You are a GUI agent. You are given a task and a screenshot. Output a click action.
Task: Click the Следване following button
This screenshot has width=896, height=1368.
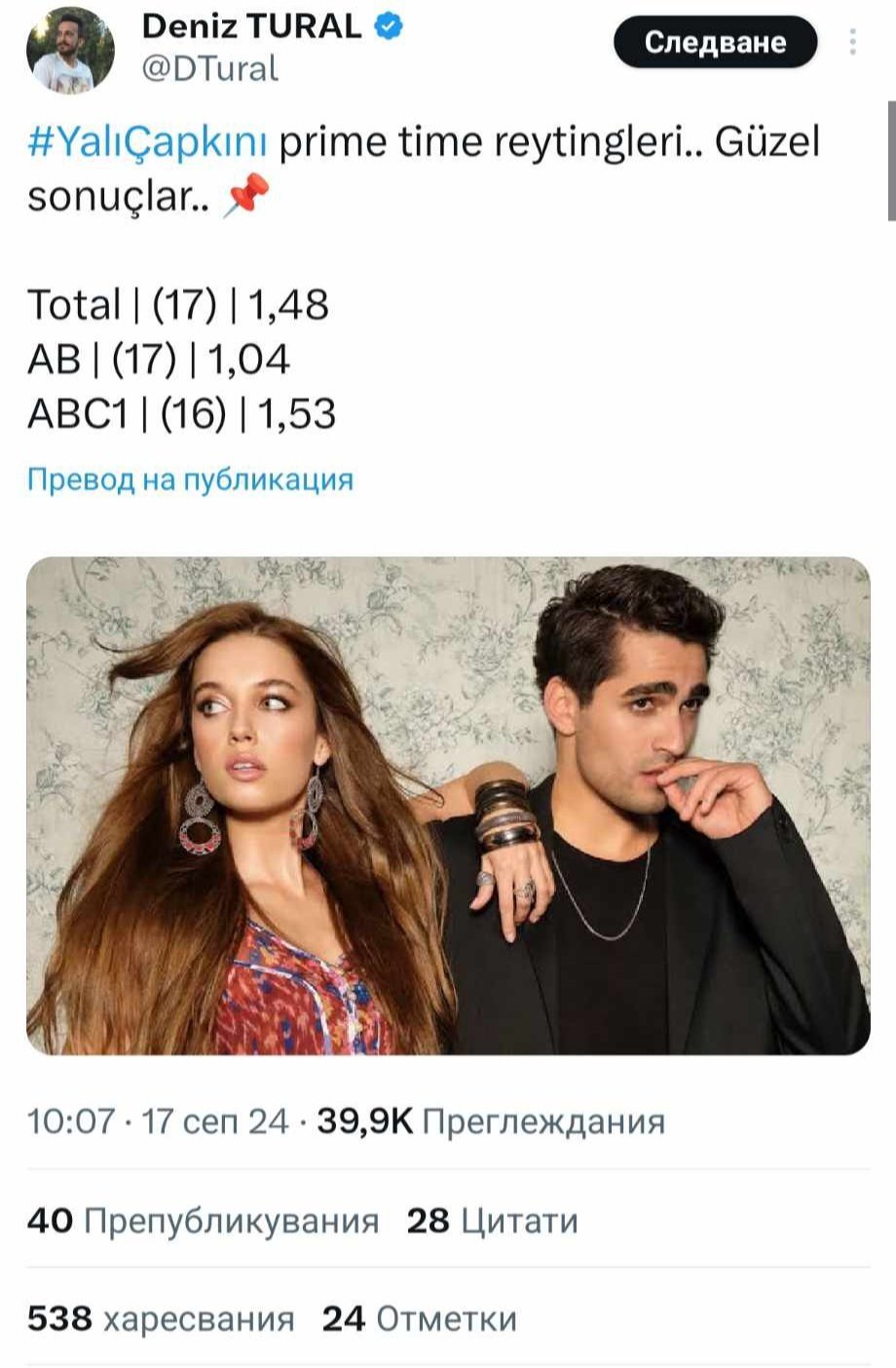click(715, 42)
